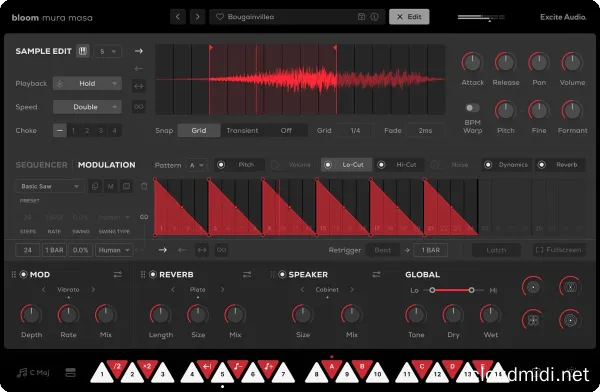Click the swap arrows icon in the REVERB section
Image resolution: width=600 pixels, height=392 pixels.
tap(247, 274)
